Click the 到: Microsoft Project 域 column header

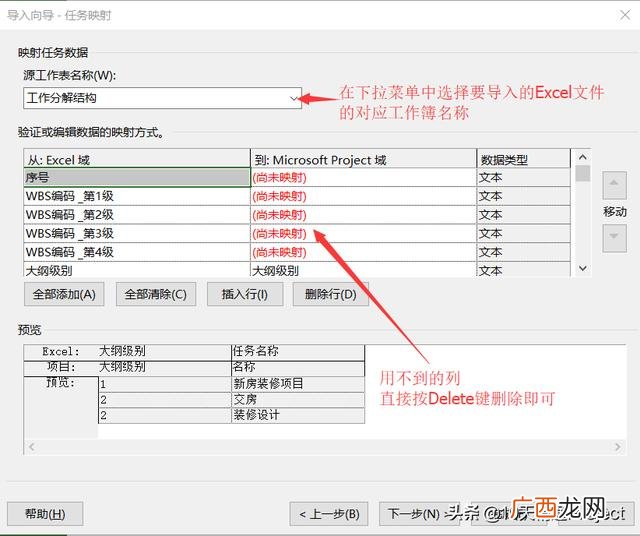tap(364, 159)
